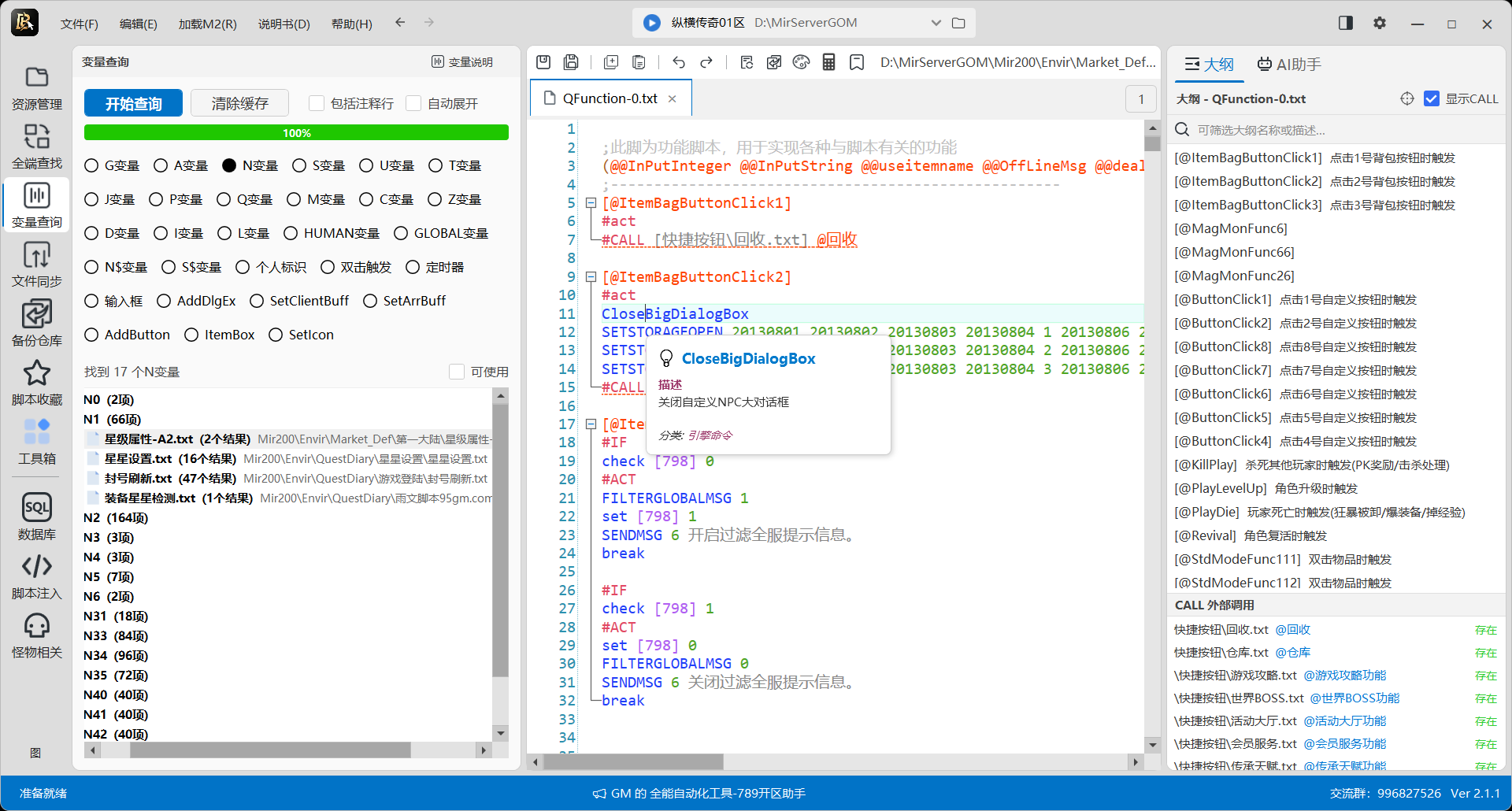
Task: Click the settings gear in title bar
Action: 1380,23
